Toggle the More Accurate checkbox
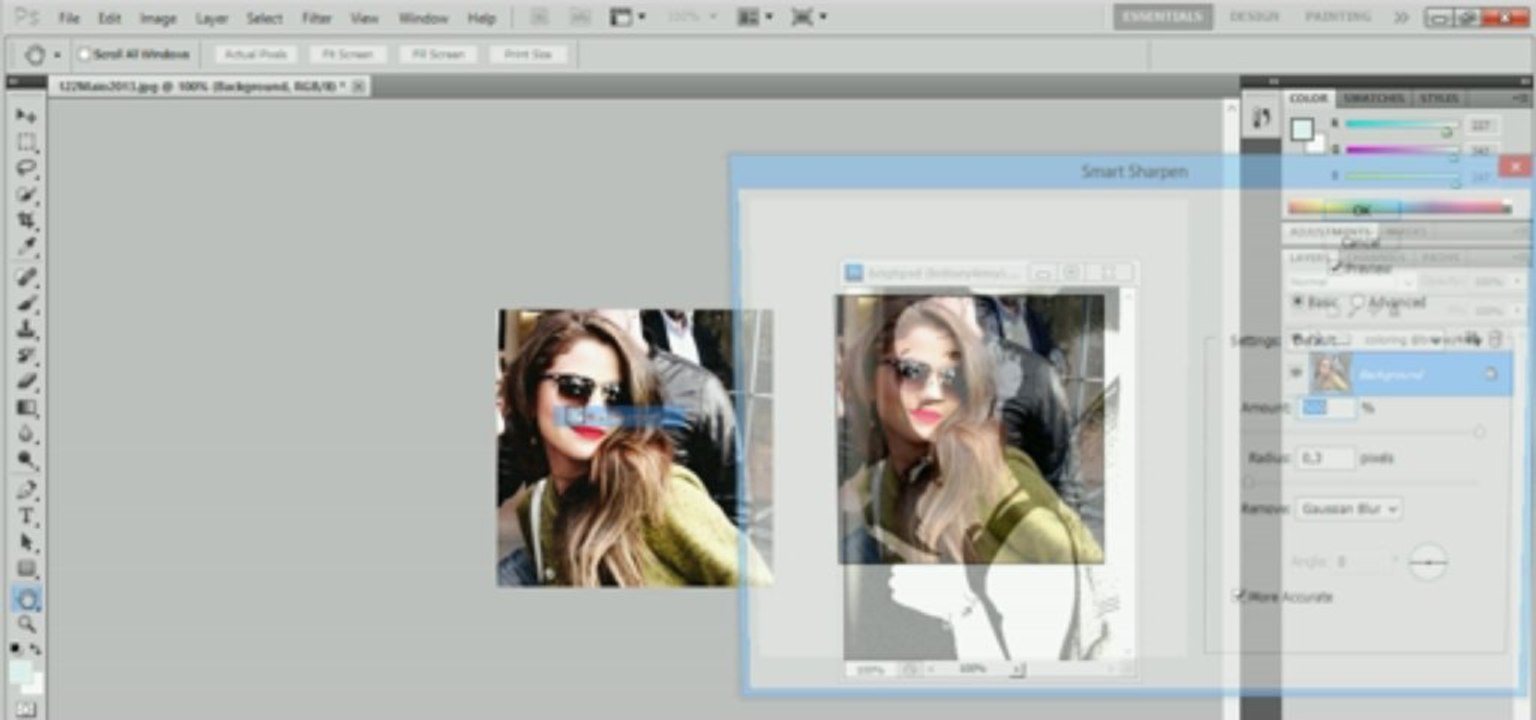This screenshot has width=1536, height=720. pyautogui.click(x=1241, y=596)
